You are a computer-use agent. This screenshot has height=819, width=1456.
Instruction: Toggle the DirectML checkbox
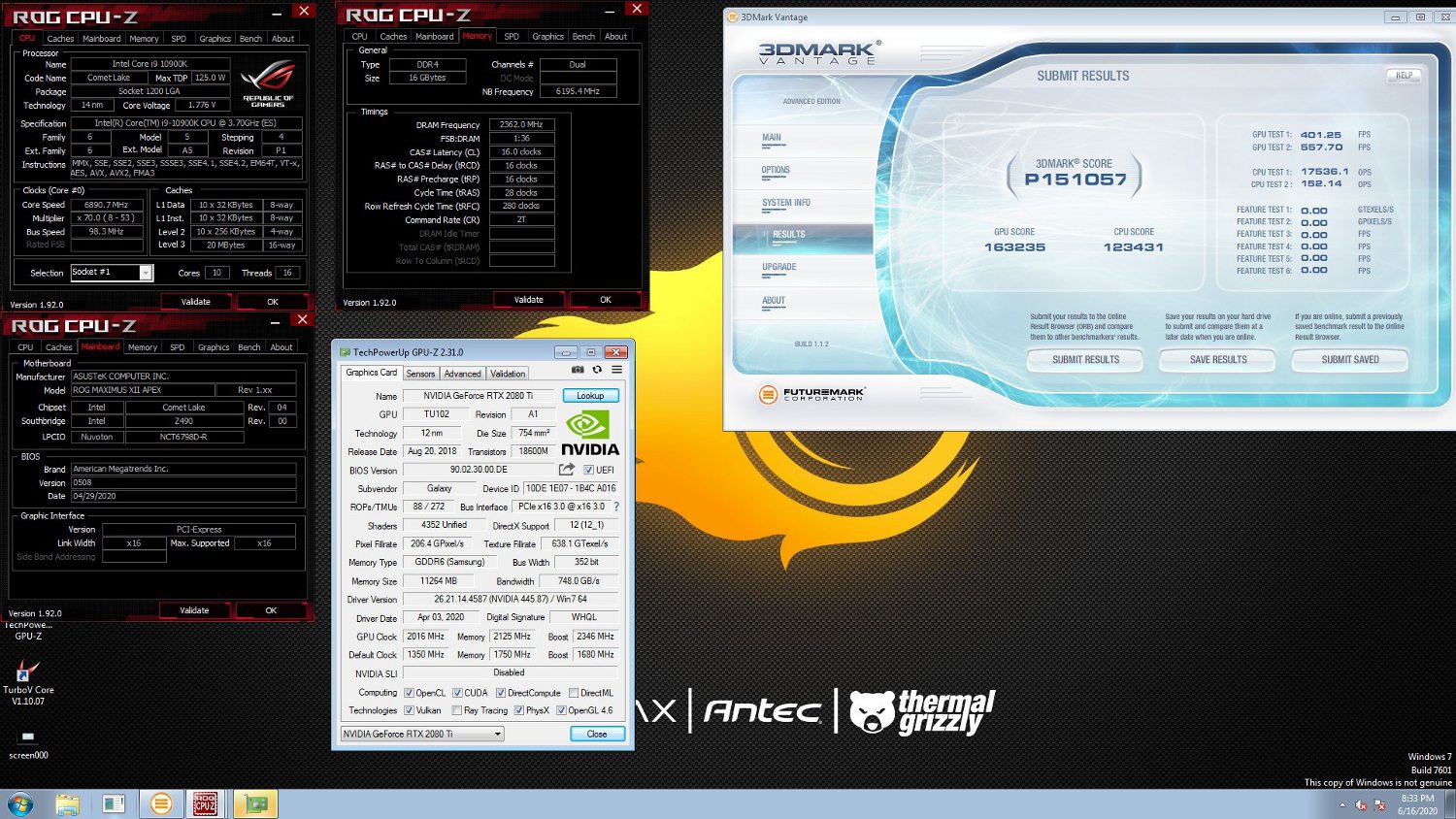(574, 693)
